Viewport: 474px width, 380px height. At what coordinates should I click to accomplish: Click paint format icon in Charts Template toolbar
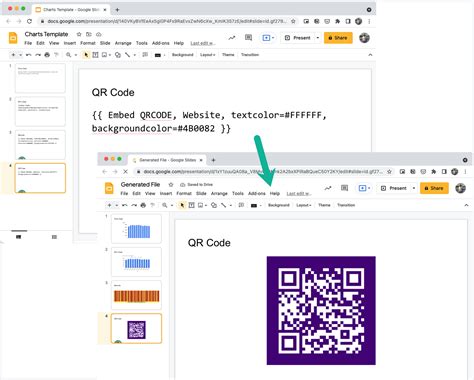tap(56, 55)
